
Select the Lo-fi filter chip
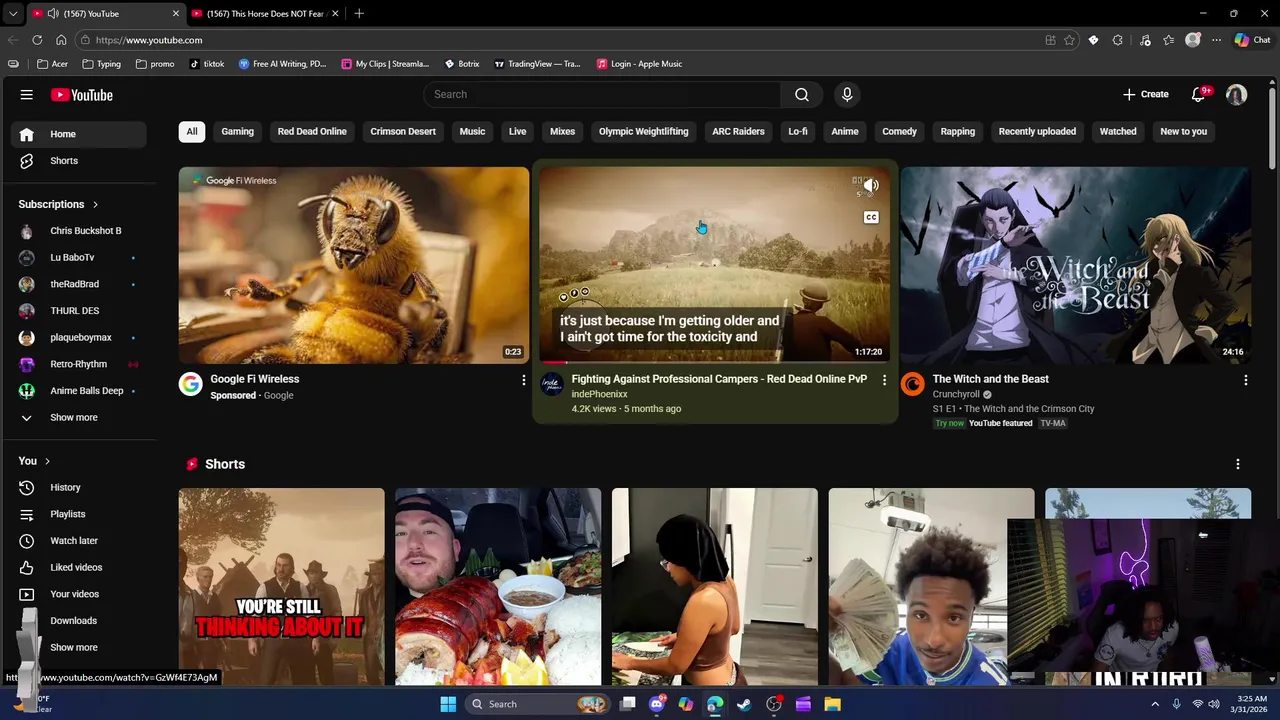click(x=798, y=131)
